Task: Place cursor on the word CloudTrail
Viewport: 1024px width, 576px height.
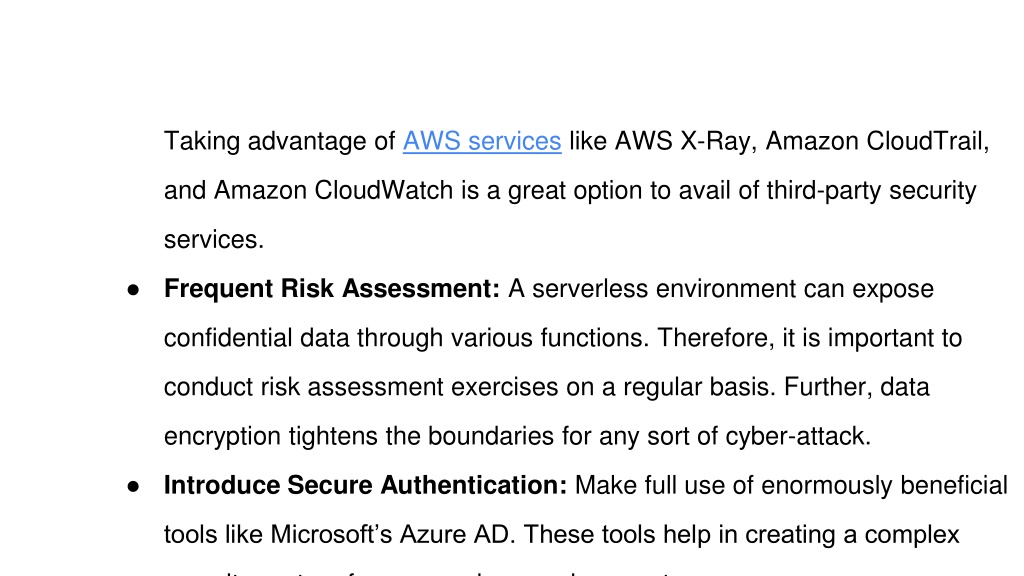Action: (x=927, y=141)
